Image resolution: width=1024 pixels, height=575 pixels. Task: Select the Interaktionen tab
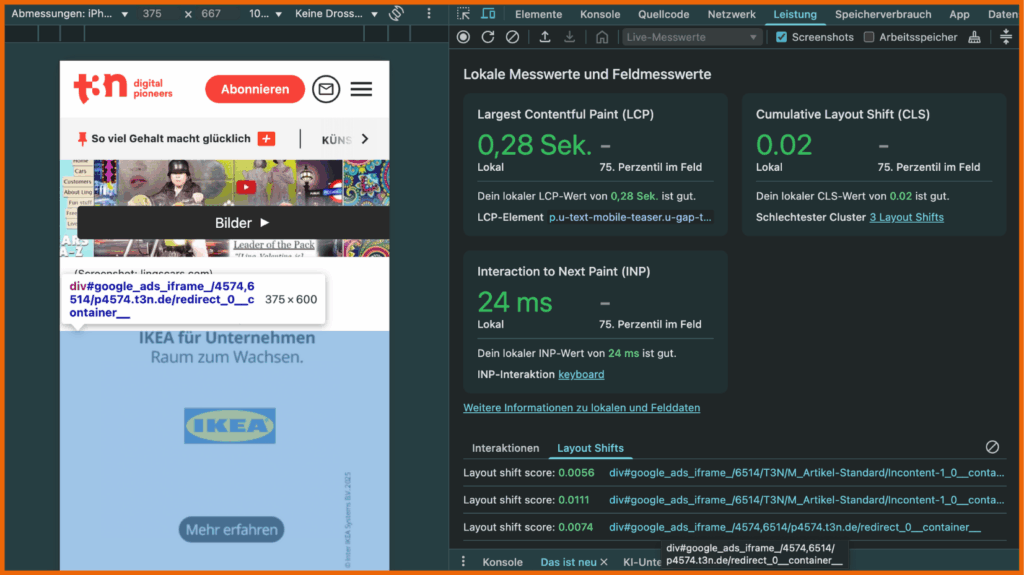pyautogui.click(x=505, y=448)
